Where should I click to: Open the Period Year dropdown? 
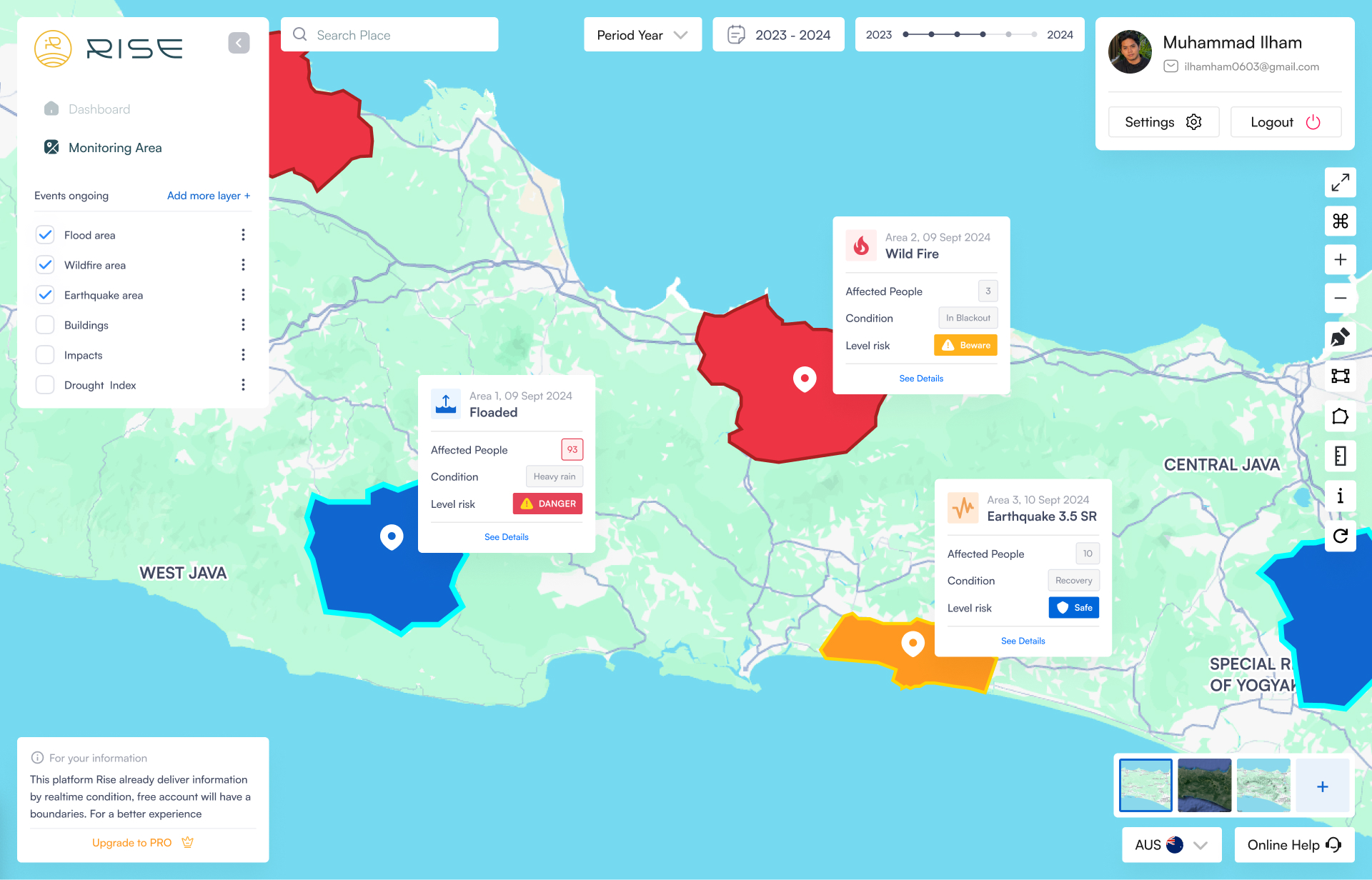(x=642, y=35)
